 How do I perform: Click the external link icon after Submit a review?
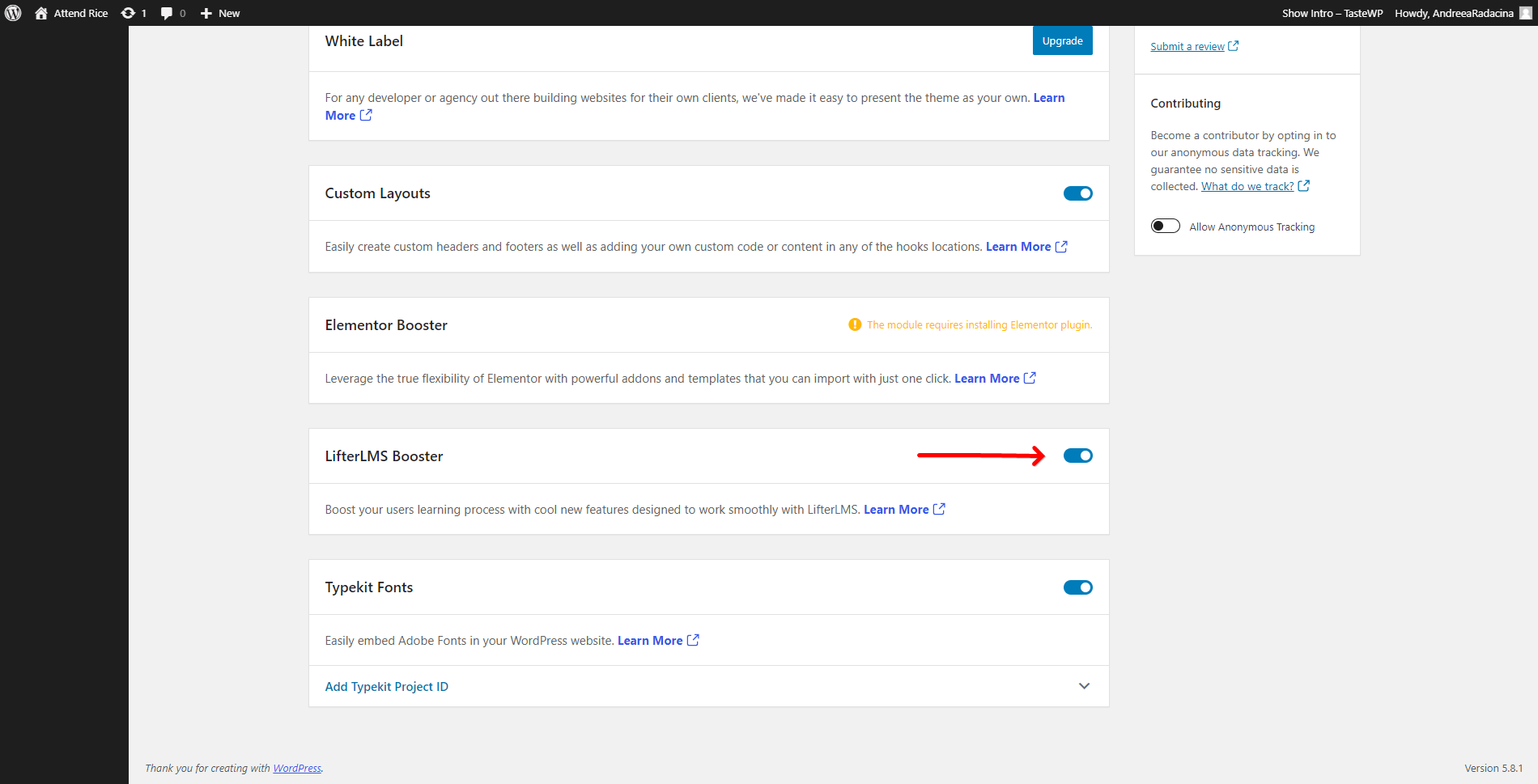(x=1233, y=46)
